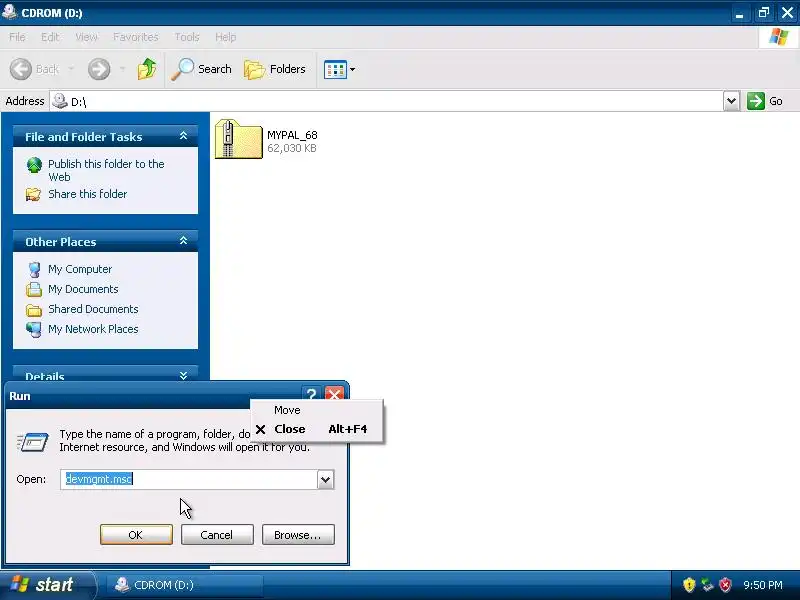This screenshot has height=600, width=800.
Task: Click the Run dialog help question button
Action: (311, 394)
